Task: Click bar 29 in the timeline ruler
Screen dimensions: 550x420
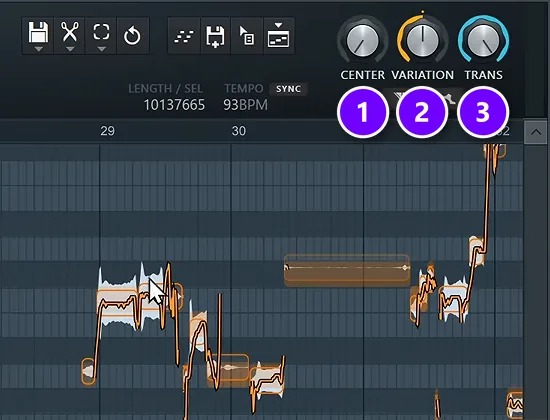Action: click(x=107, y=131)
